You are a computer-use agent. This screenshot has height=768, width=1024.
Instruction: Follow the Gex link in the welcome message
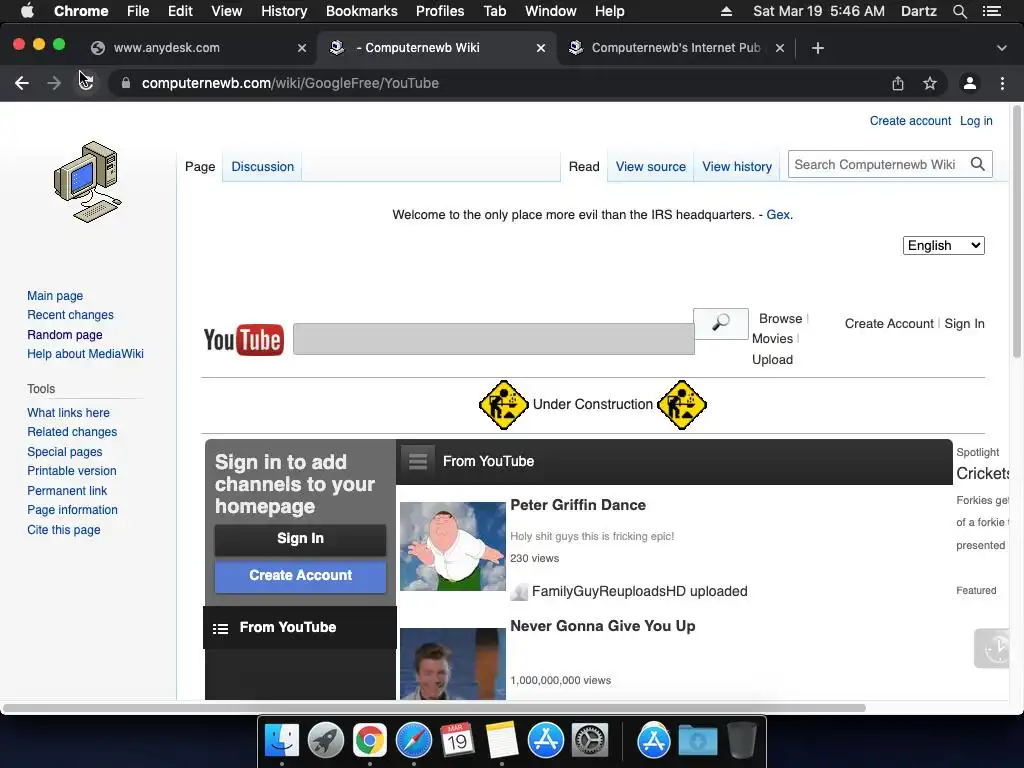(x=778, y=215)
